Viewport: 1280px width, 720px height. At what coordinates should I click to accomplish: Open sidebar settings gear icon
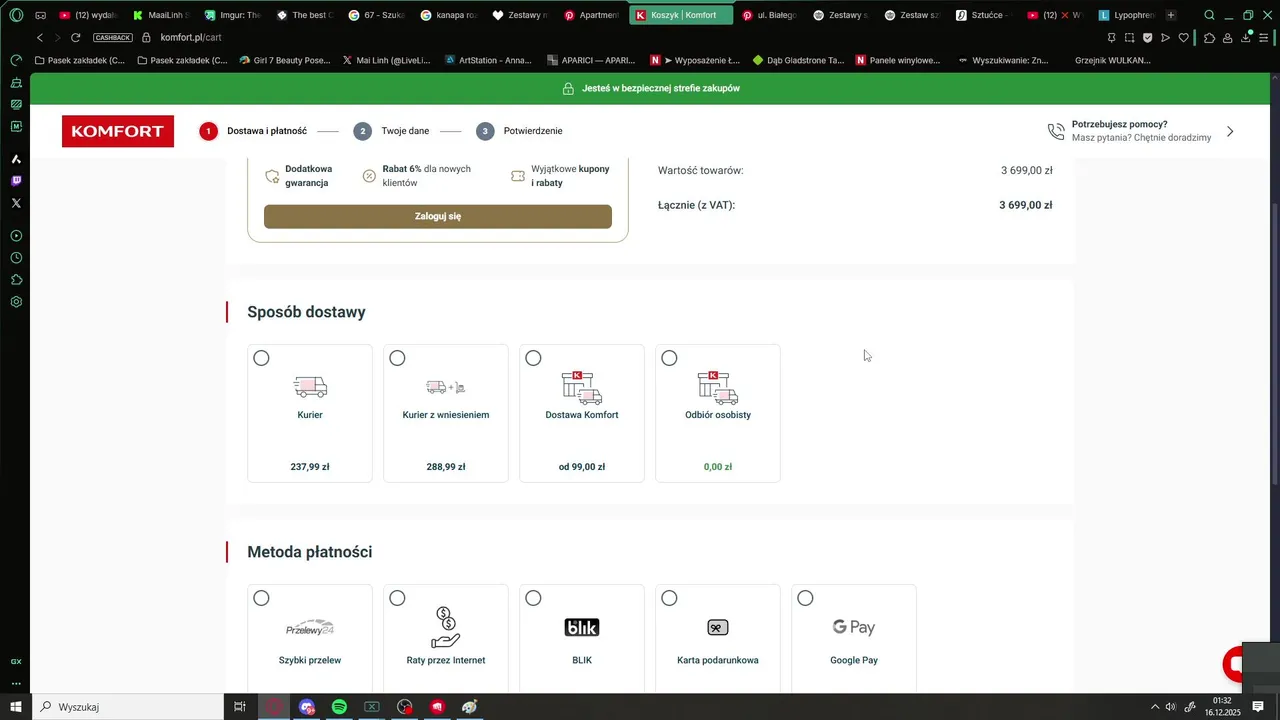(16, 302)
